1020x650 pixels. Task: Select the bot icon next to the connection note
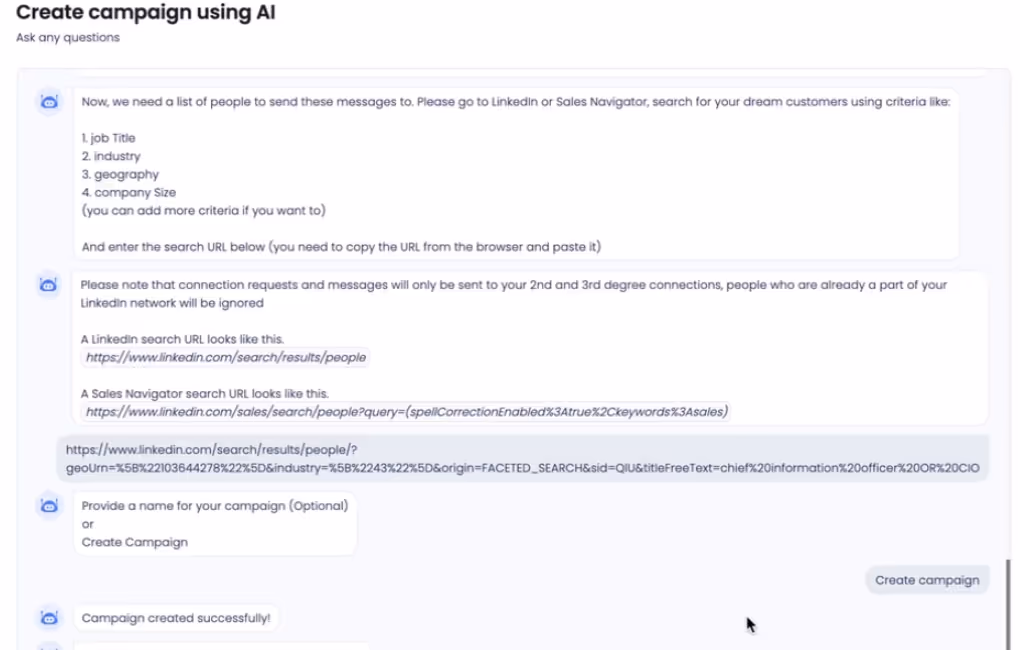point(48,285)
